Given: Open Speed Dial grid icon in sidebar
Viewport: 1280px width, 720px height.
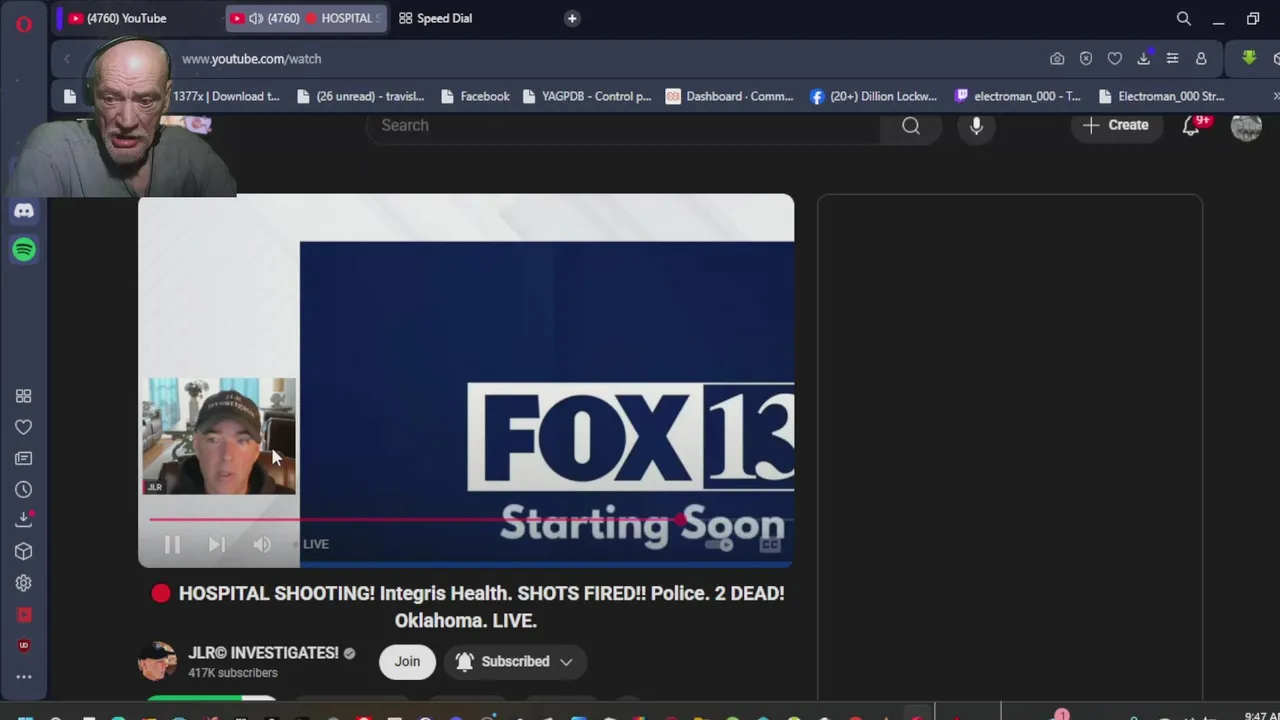Looking at the screenshot, I should click(24, 396).
